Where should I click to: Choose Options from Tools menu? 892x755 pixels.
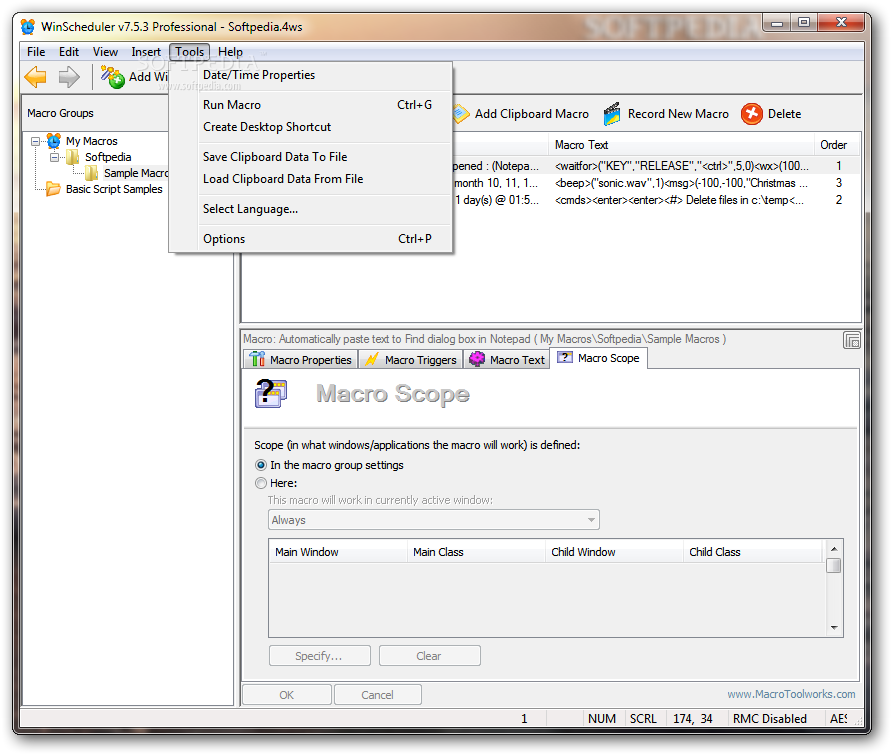[311, 239]
